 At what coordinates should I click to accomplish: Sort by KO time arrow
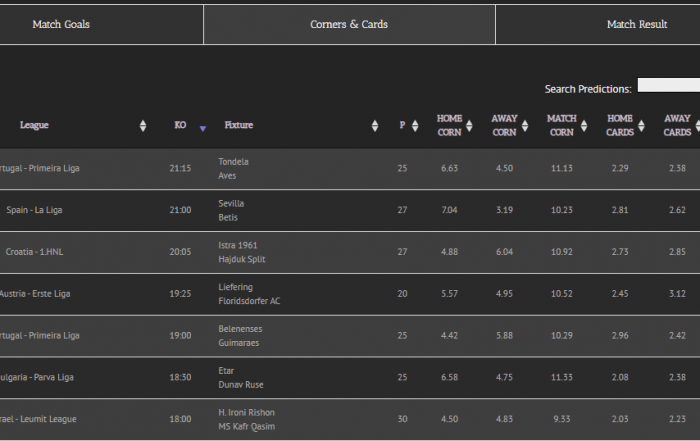click(203, 129)
